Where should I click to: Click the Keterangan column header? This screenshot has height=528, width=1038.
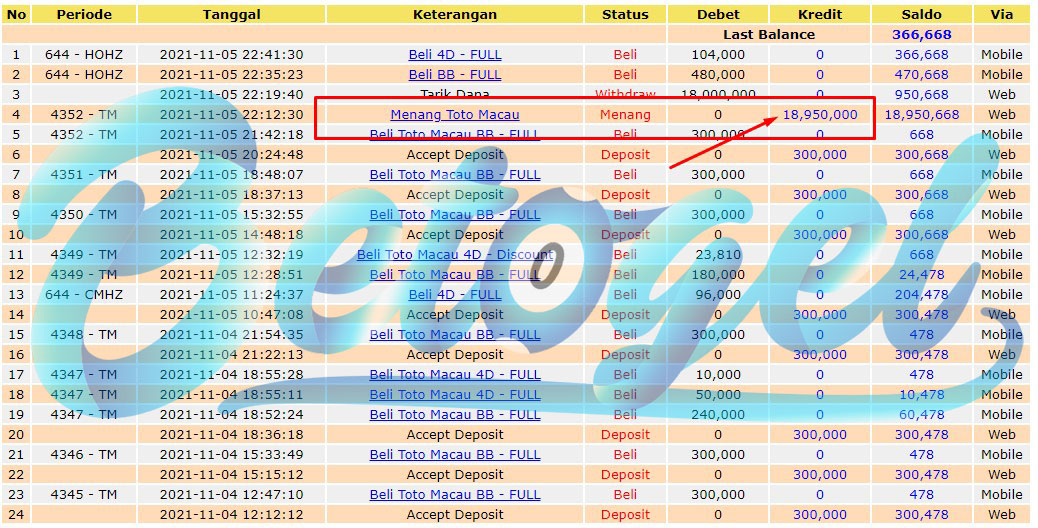click(x=455, y=15)
